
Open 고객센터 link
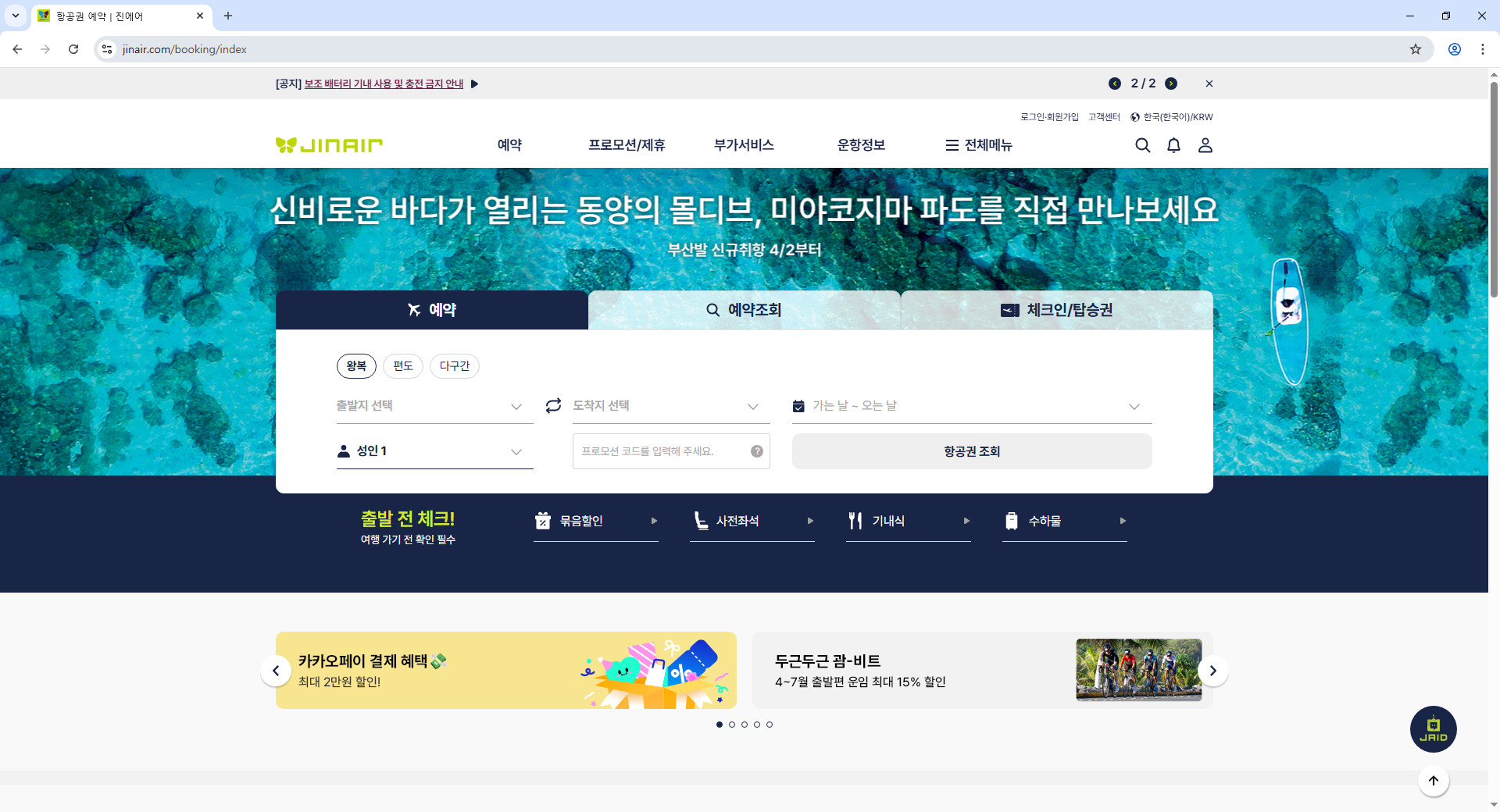(1104, 117)
